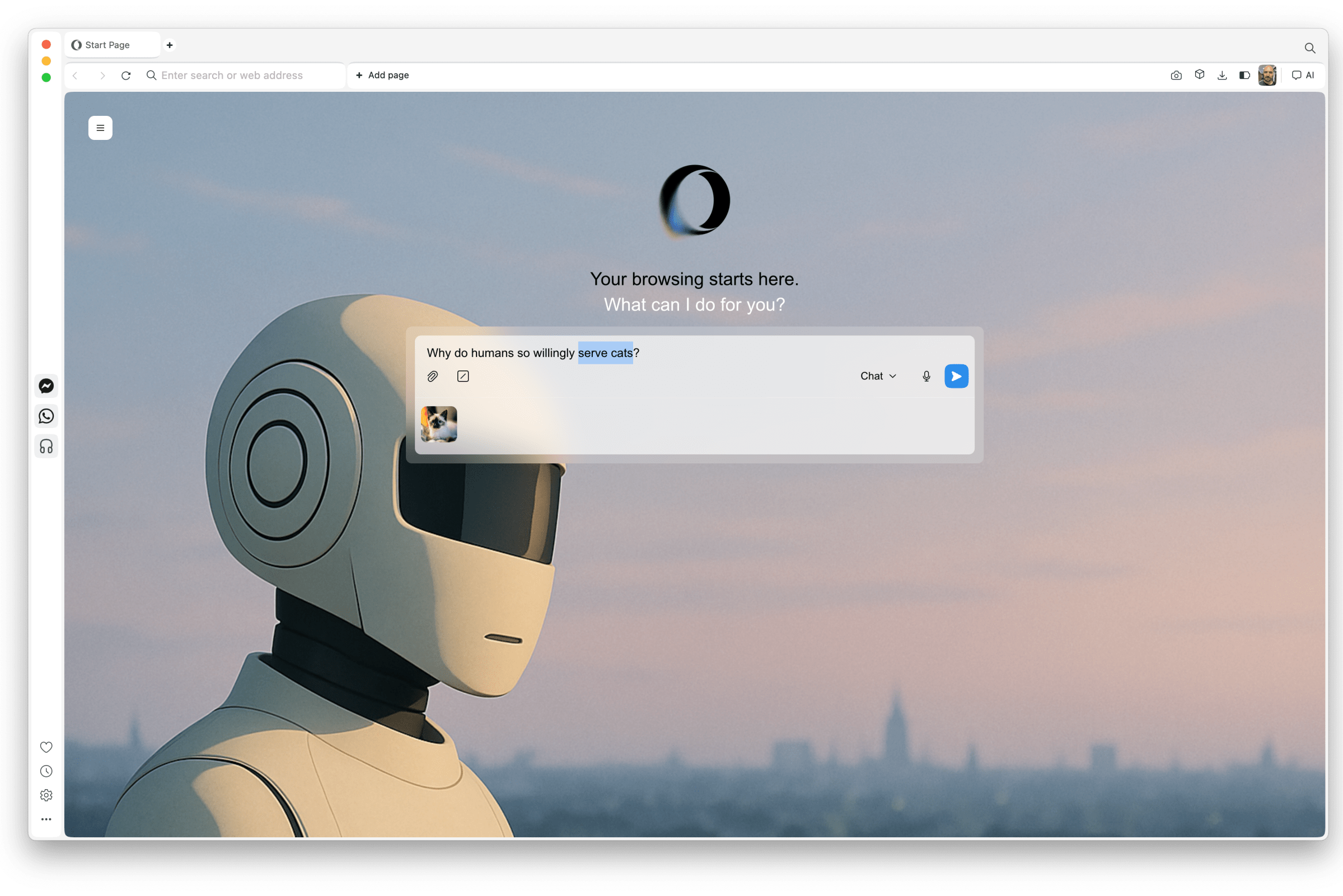
Task: Expand the sidebar options via three dots
Action: point(46,819)
